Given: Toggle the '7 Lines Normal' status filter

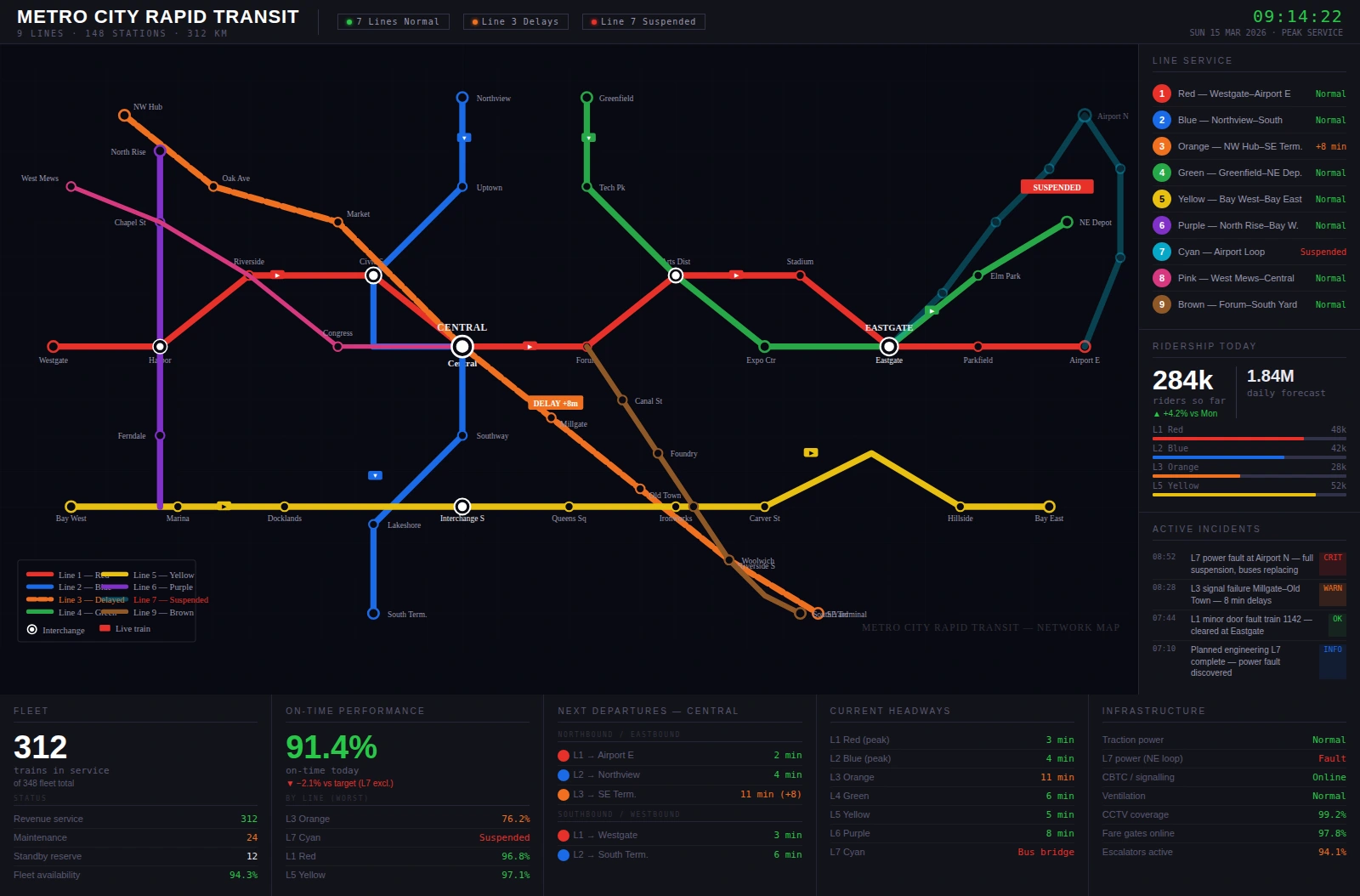Looking at the screenshot, I should point(393,21).
